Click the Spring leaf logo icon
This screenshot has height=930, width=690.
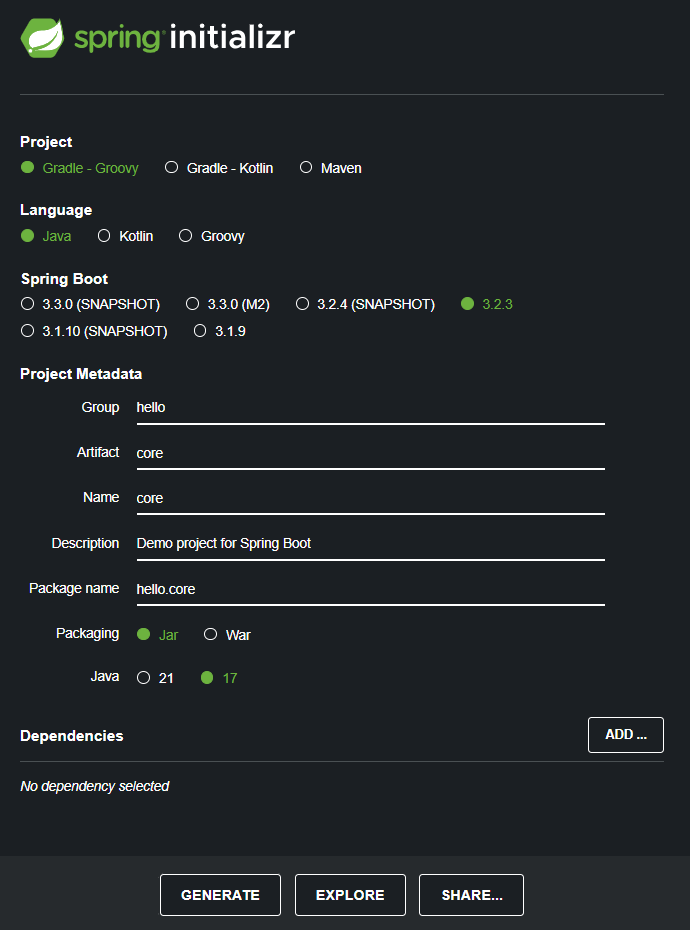[x=42, y=38]
